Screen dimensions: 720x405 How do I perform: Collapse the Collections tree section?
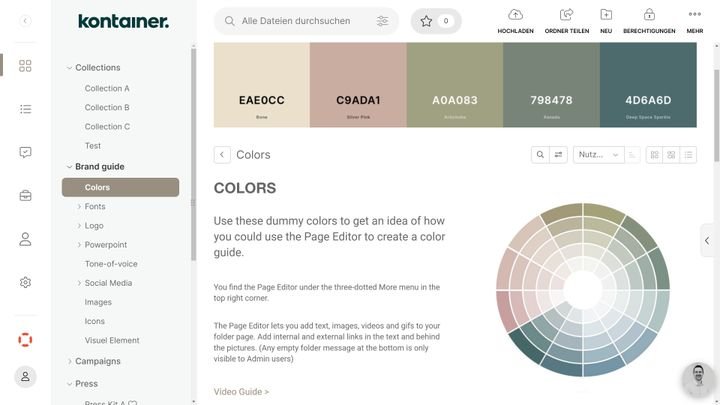pyautogui.click(x=69, y=68)
